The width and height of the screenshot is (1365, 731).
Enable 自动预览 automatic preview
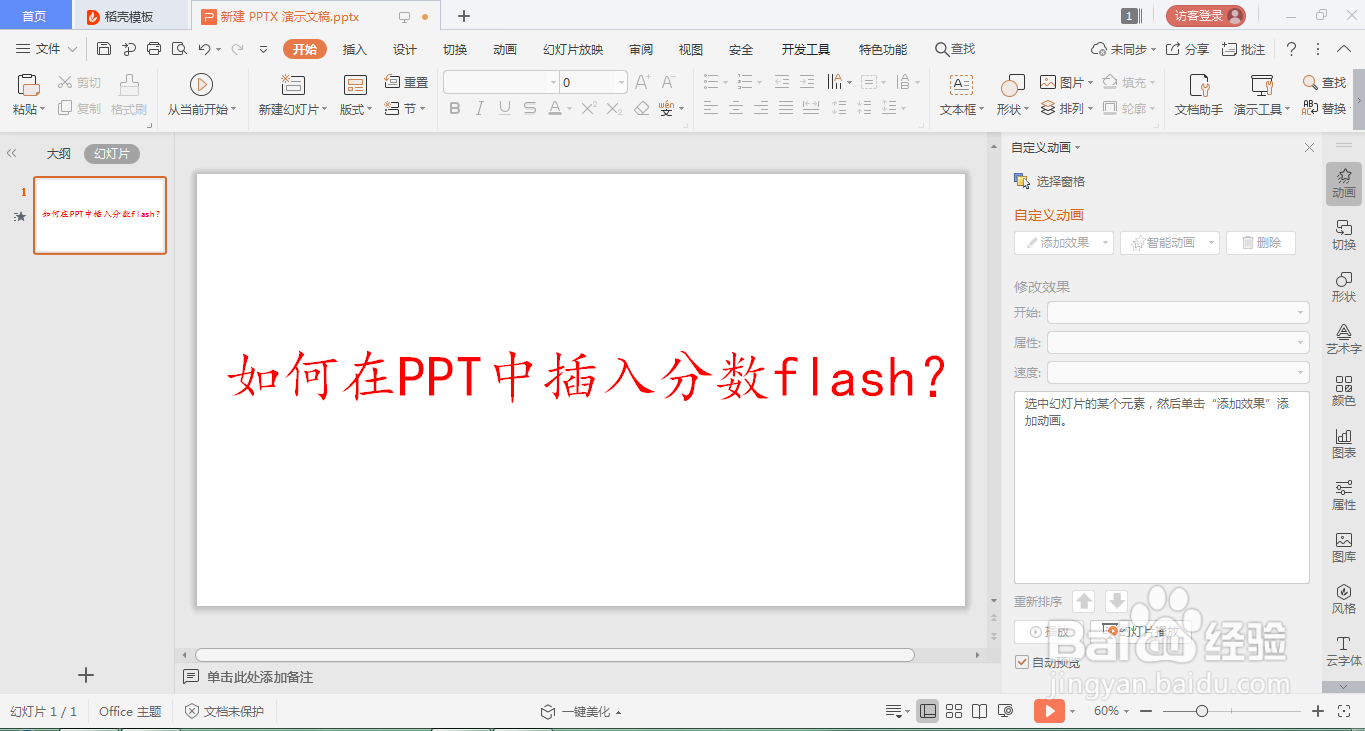1022,661
